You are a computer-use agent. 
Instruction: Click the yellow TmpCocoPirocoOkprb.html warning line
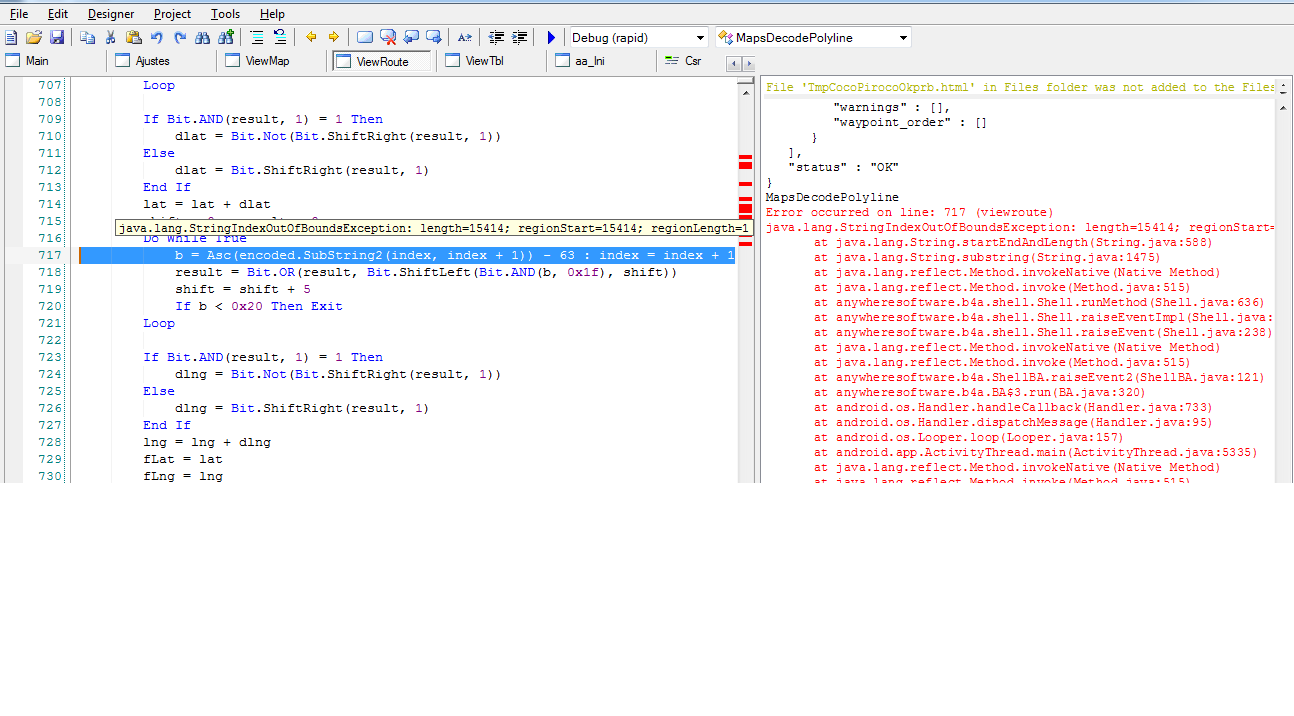(x=1020, y=87)
